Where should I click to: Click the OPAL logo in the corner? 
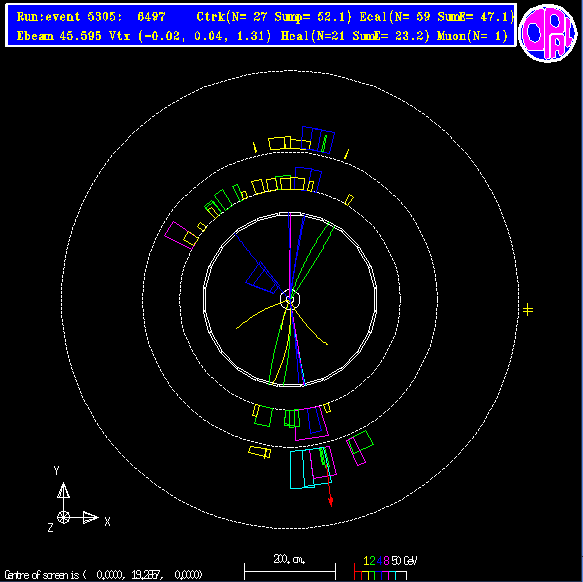548,33
